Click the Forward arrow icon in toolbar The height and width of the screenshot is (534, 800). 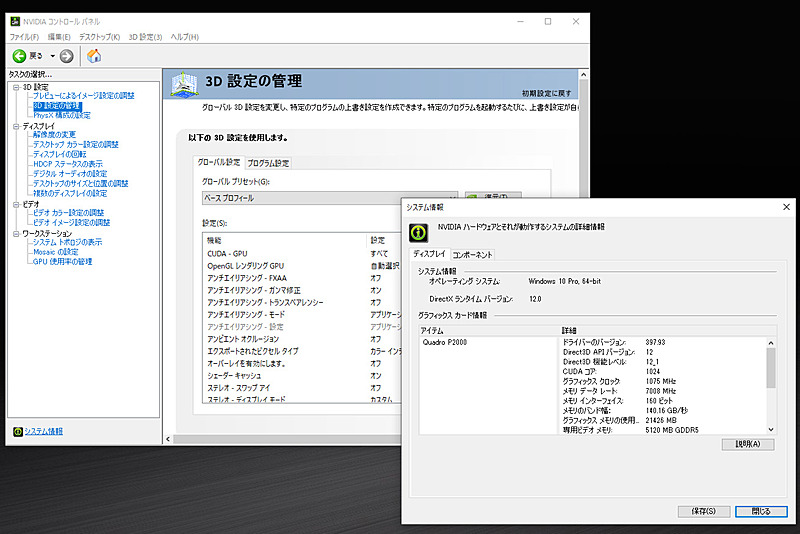pos(66,56)
